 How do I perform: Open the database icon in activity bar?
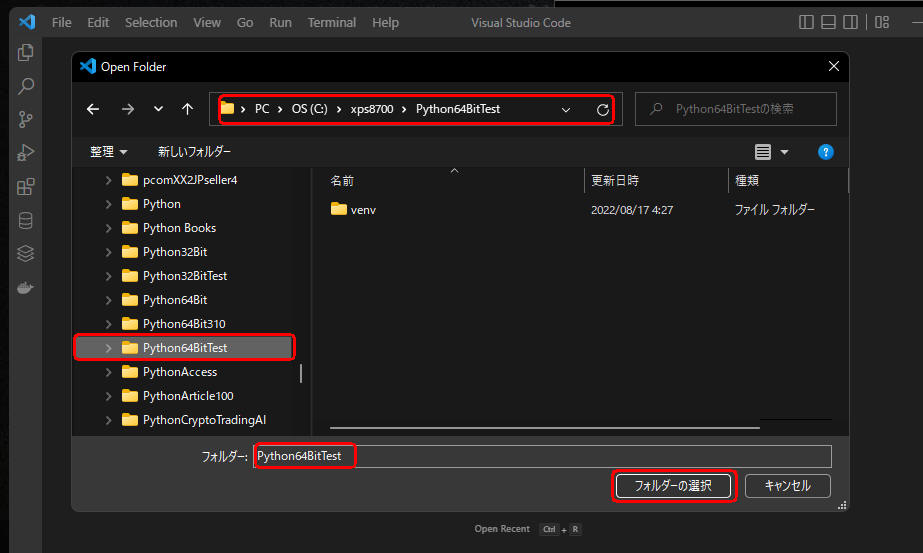[x=25, y=221]
